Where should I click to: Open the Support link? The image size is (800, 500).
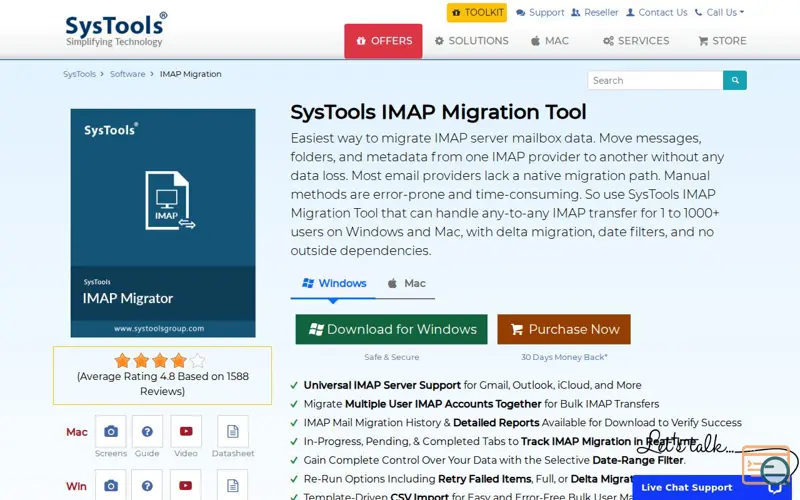[540, 12]
